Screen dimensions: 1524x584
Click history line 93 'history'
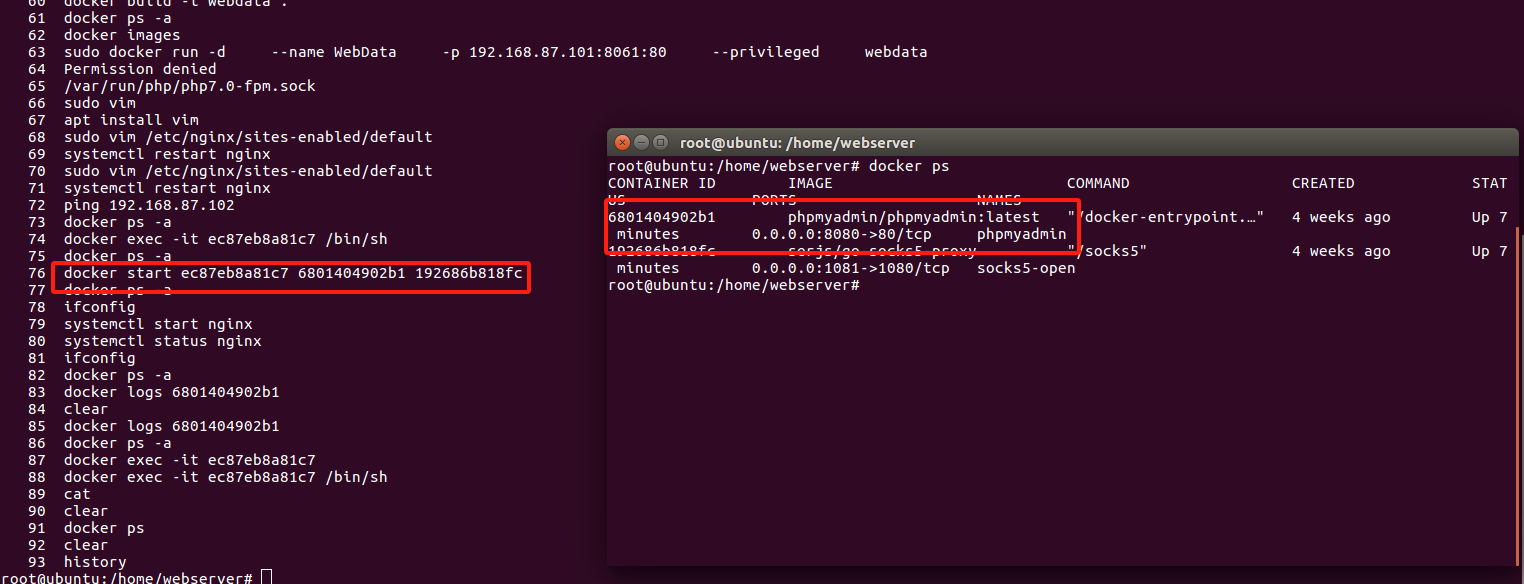95,562
